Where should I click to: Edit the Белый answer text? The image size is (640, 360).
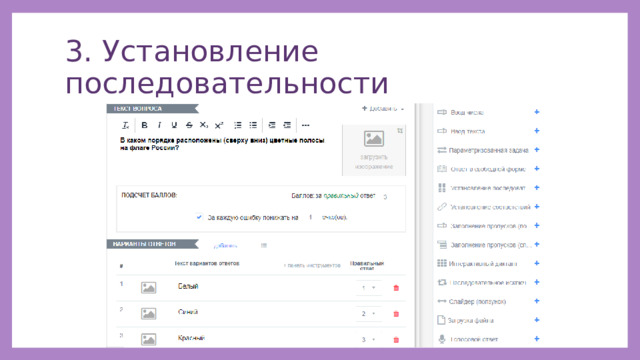click(x=188, y=286)
